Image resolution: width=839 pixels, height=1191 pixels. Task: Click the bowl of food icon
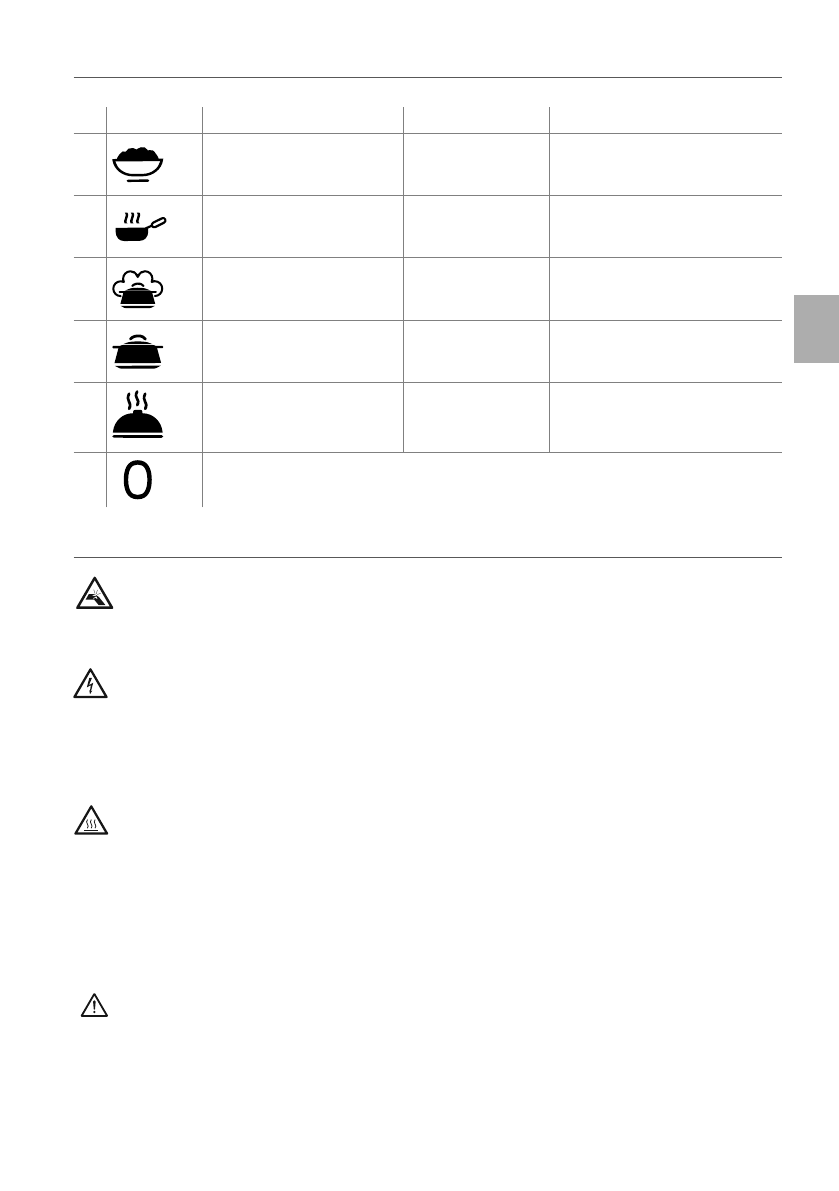(x=138, y=163)
